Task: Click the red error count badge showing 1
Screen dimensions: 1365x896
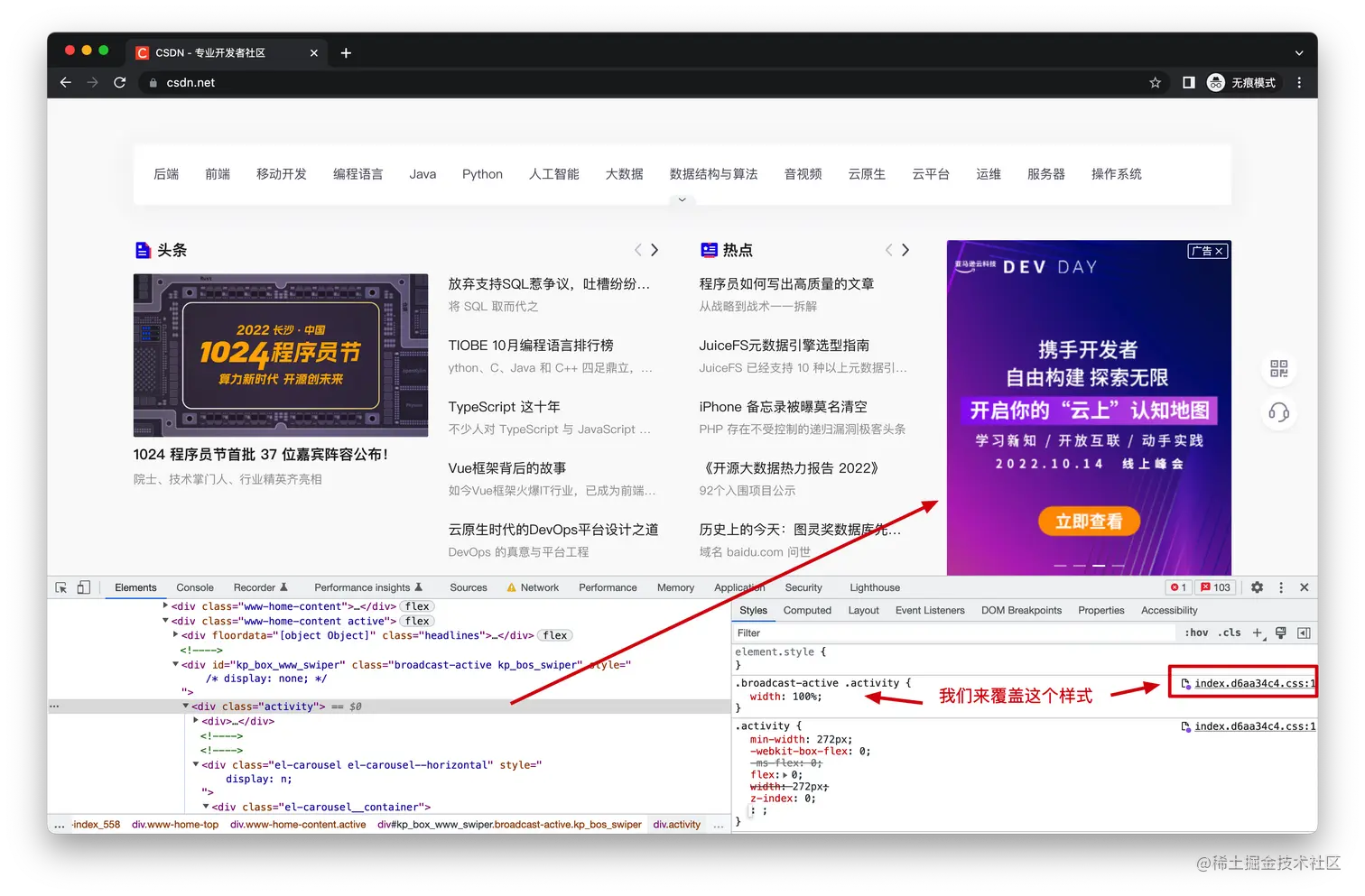Action: coord(1178,587)
